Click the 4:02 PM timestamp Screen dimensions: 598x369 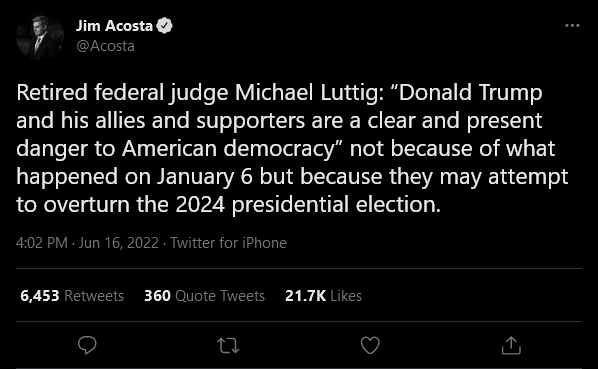pos(42,243)
